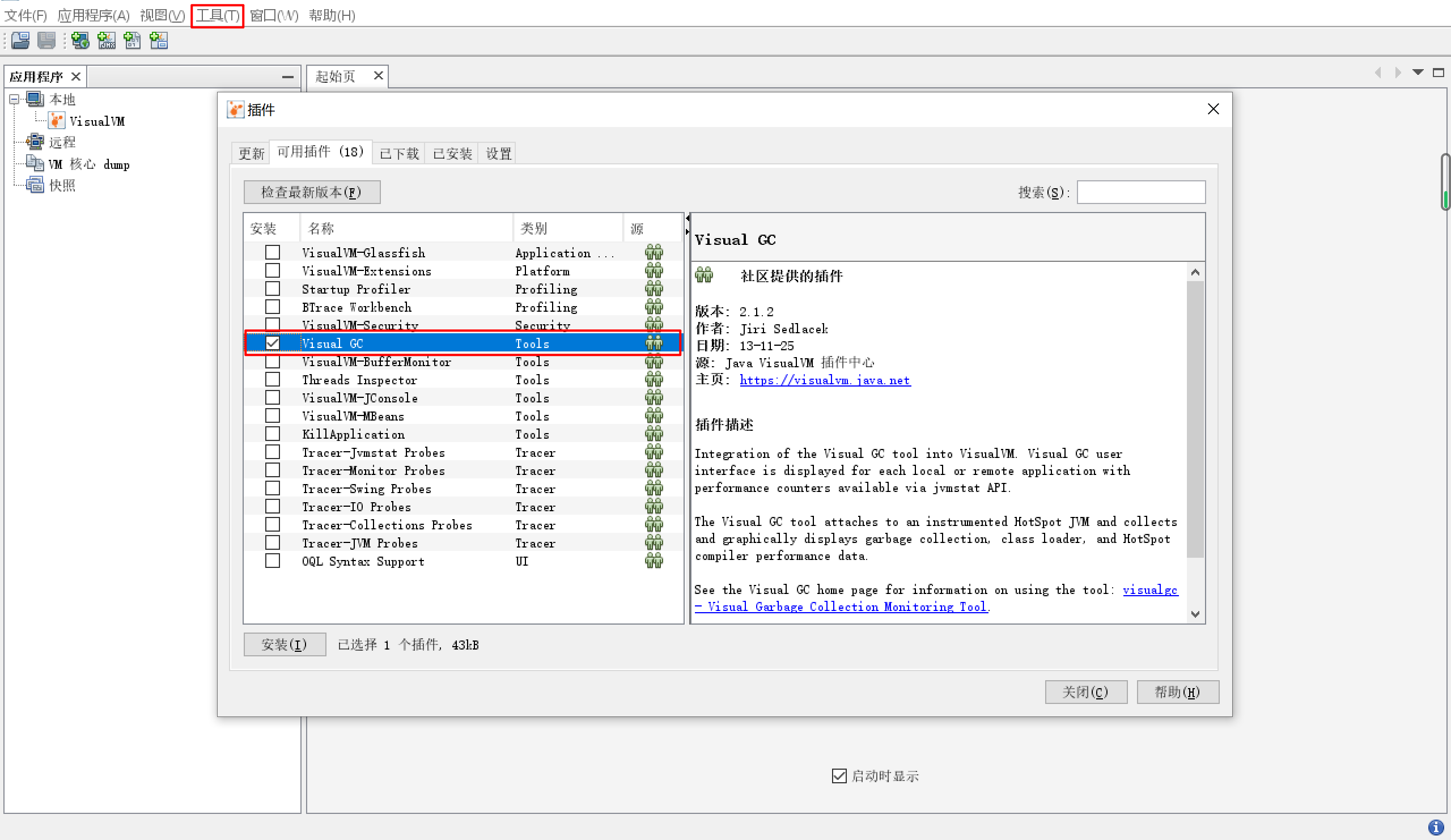Click the scroll-right tabs arrow at top right

[x=1398, y=73]
